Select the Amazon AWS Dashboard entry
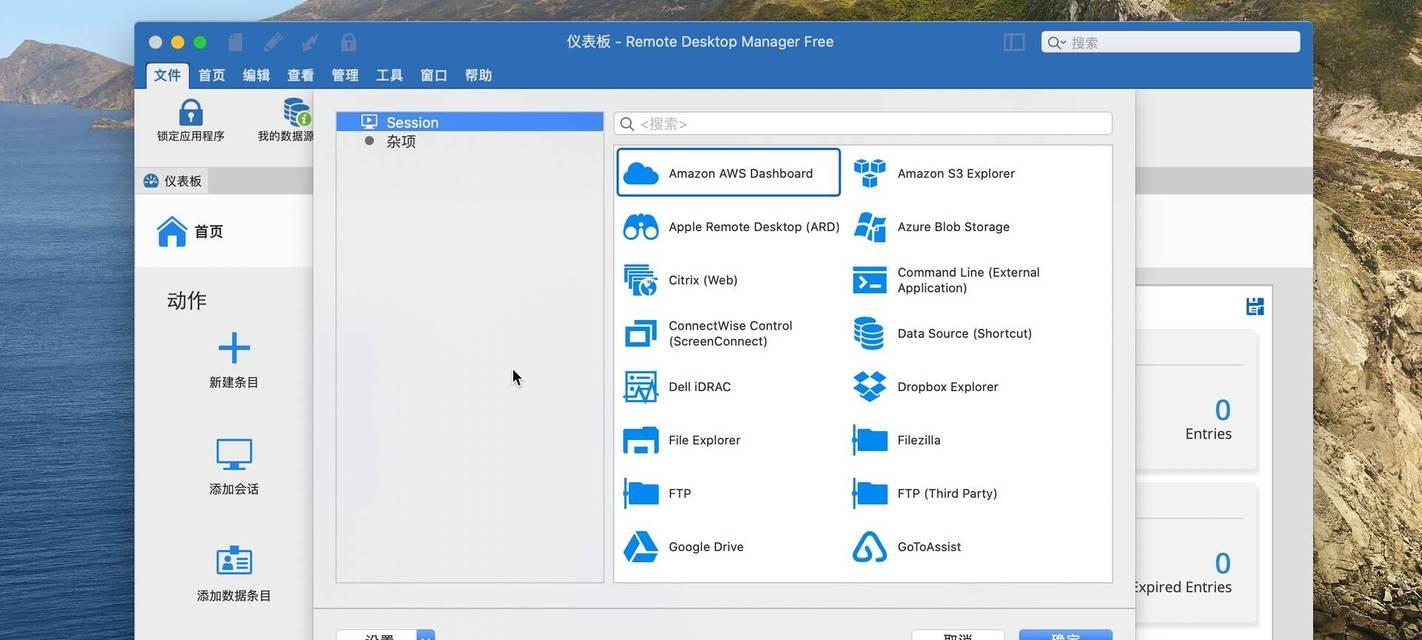This screenshot has height=640, width=1422. pyautogui.click(x=728, y=173)
